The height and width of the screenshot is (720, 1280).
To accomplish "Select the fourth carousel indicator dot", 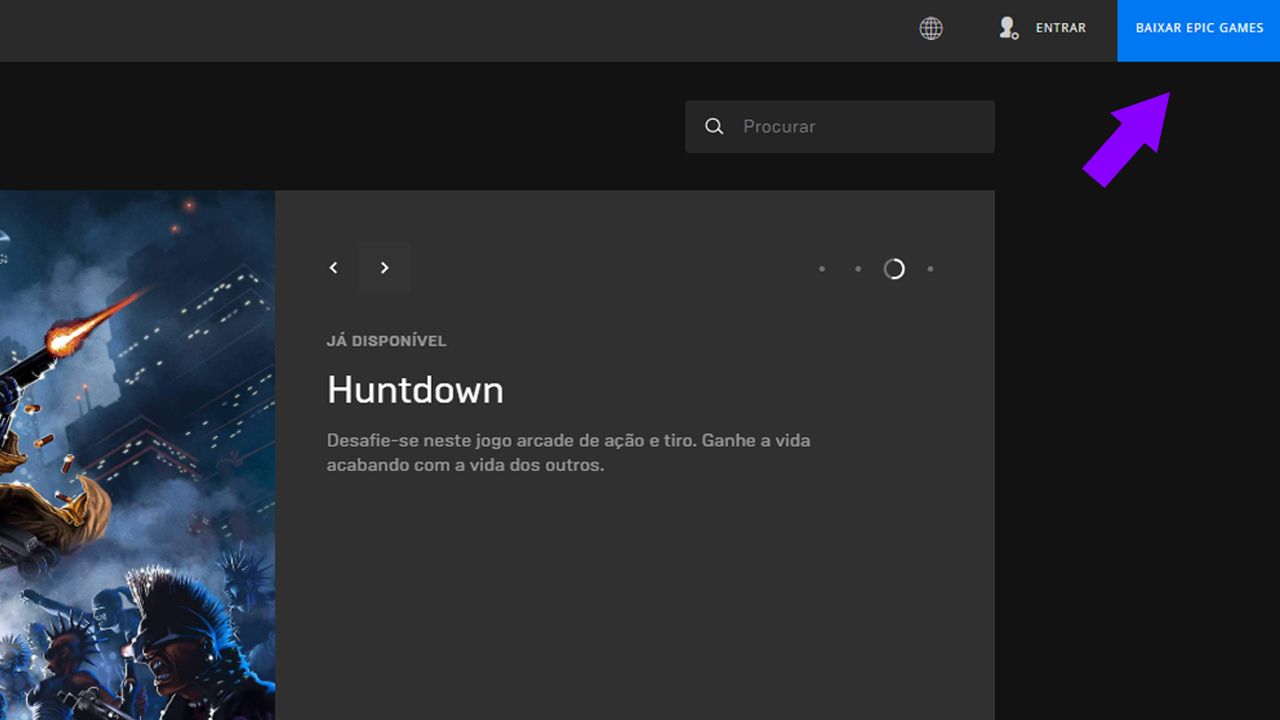I will tap(930, 269).
